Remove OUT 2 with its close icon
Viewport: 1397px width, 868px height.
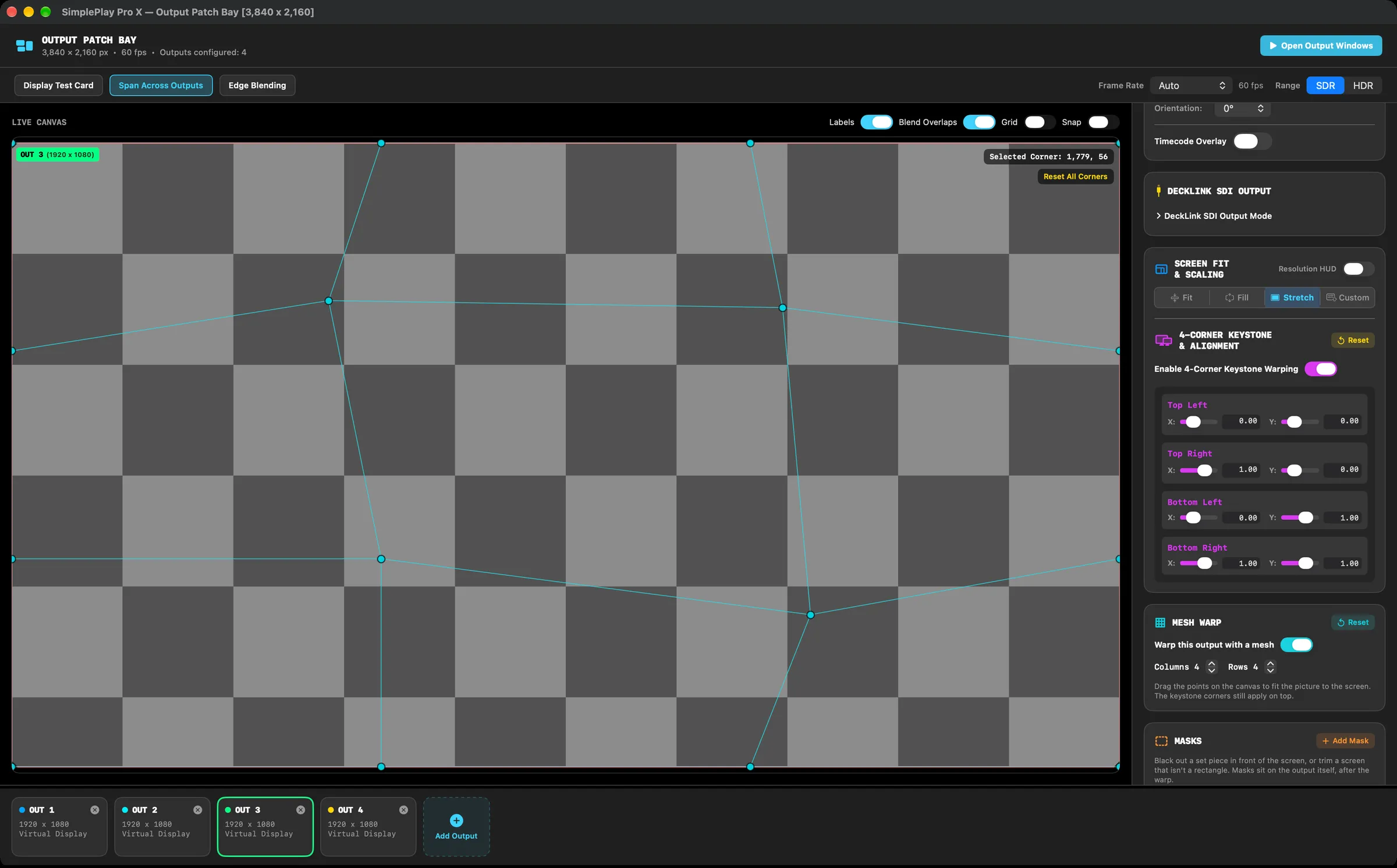(x=197, y=810)
